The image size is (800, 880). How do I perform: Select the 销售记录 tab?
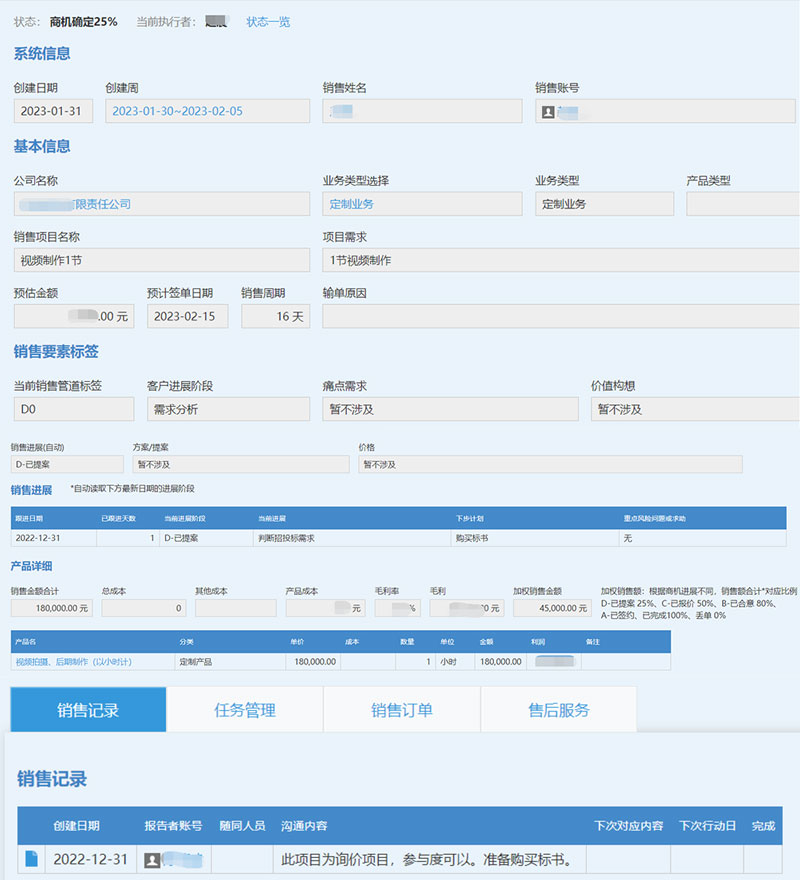click(88, 710)
